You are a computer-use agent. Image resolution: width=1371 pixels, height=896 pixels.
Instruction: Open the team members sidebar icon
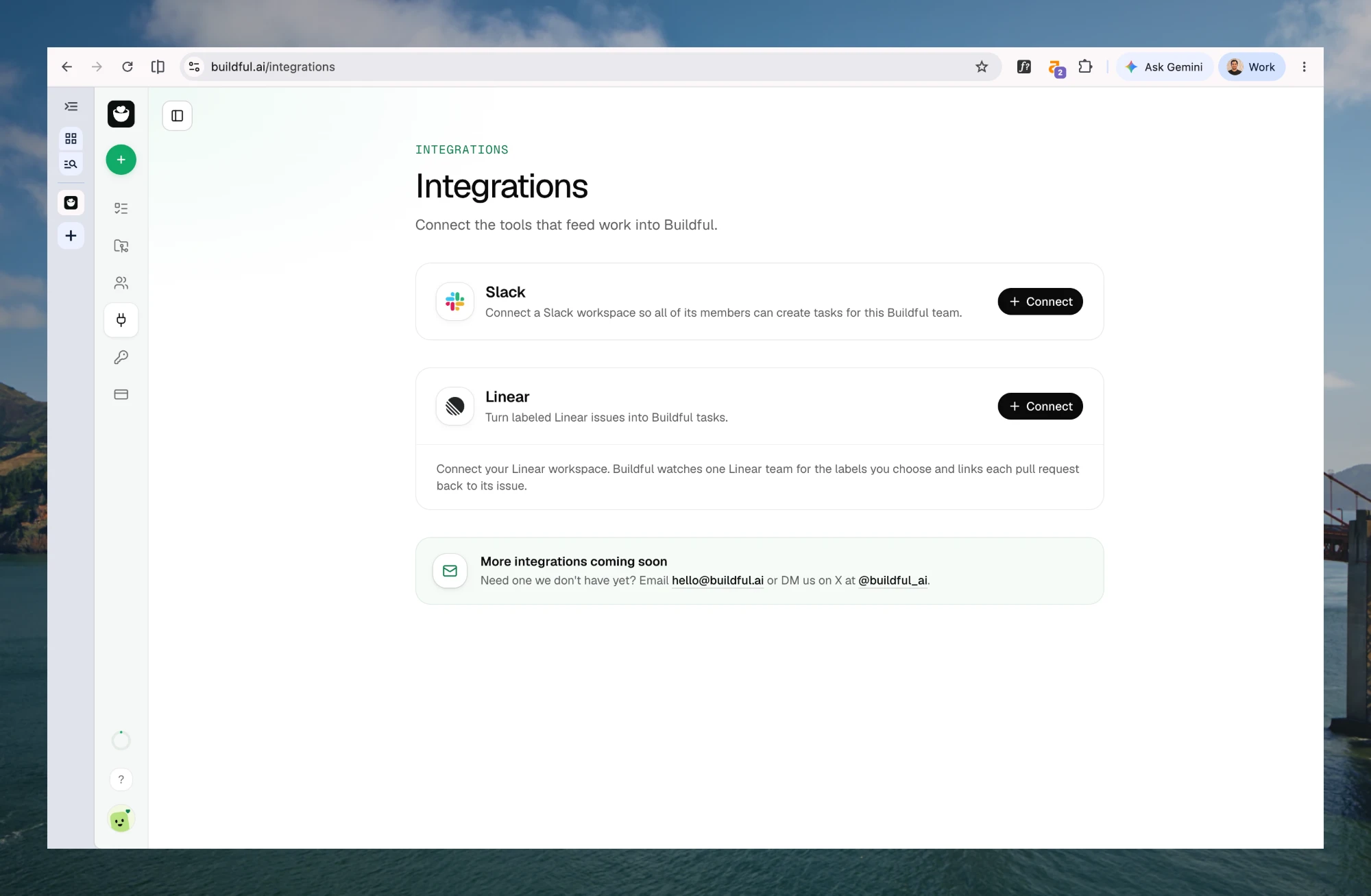[x=121, y=283]
